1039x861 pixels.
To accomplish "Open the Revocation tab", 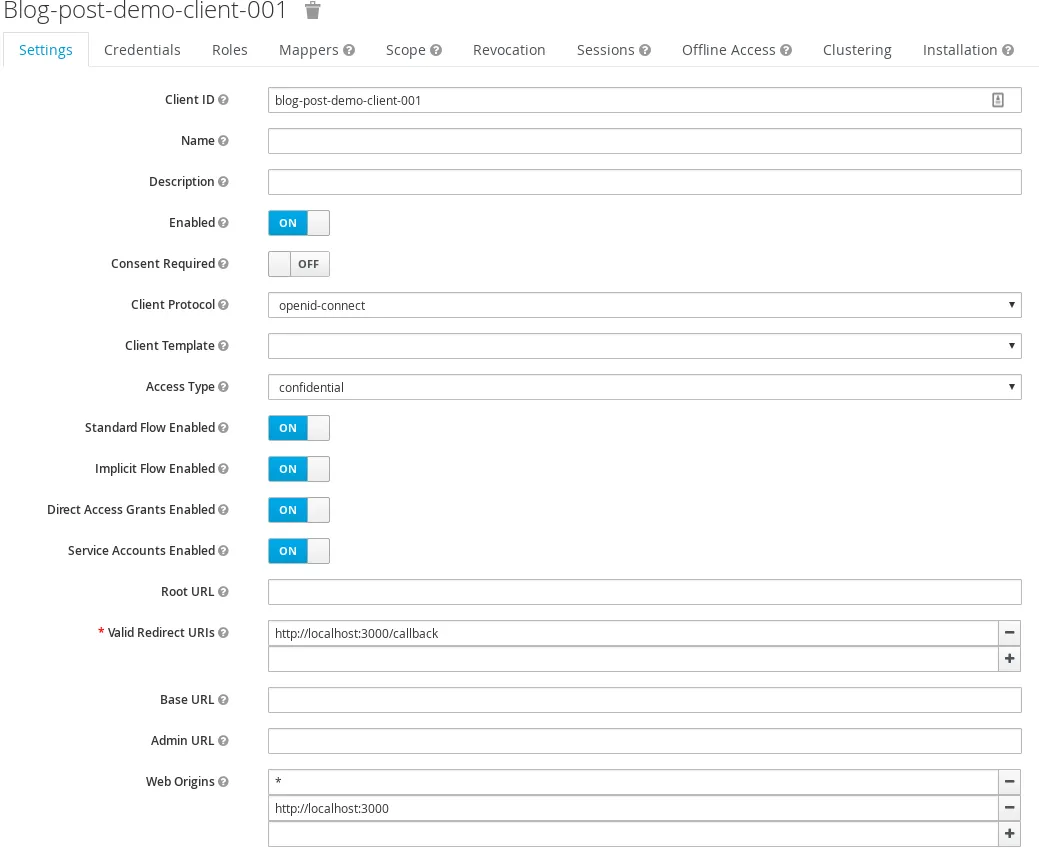I will point(509,50).
